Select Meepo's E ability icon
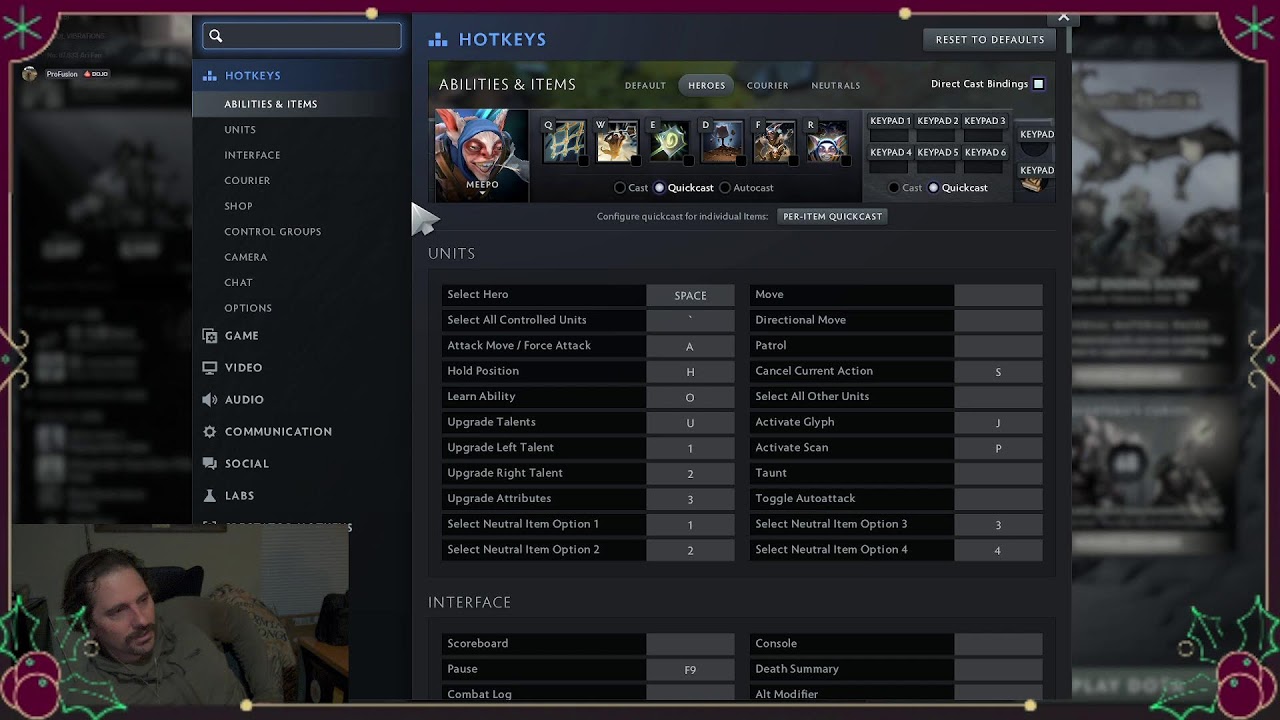The image size is (1280, 720). 669,142
